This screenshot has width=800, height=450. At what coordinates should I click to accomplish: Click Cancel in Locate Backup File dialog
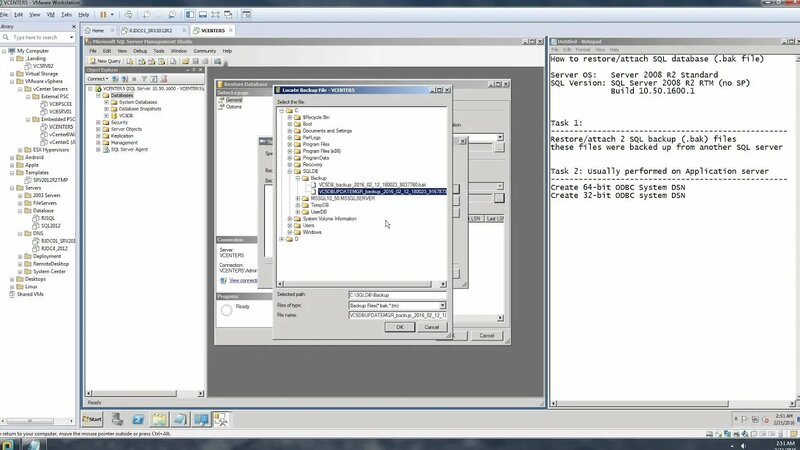tap(432, 327)
